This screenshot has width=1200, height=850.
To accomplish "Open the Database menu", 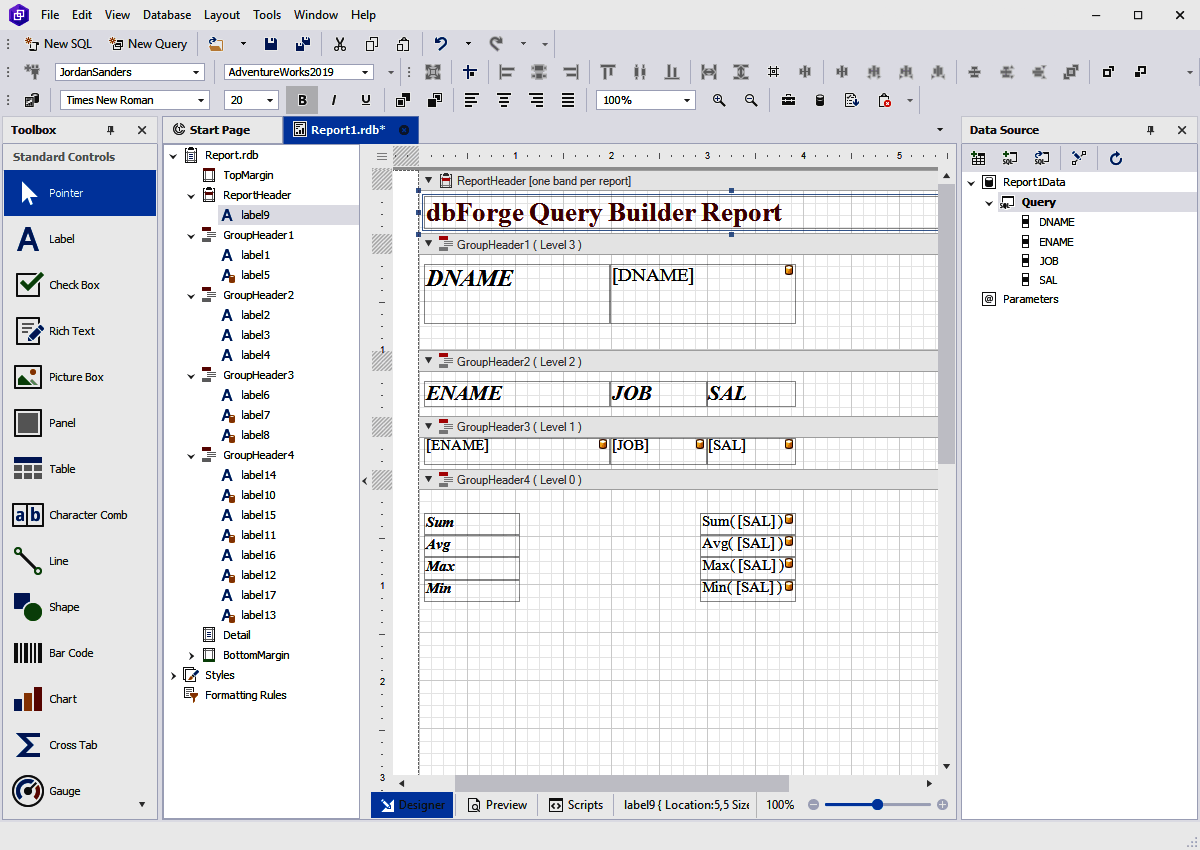I will pyautogui.click(x=166, y=15).
